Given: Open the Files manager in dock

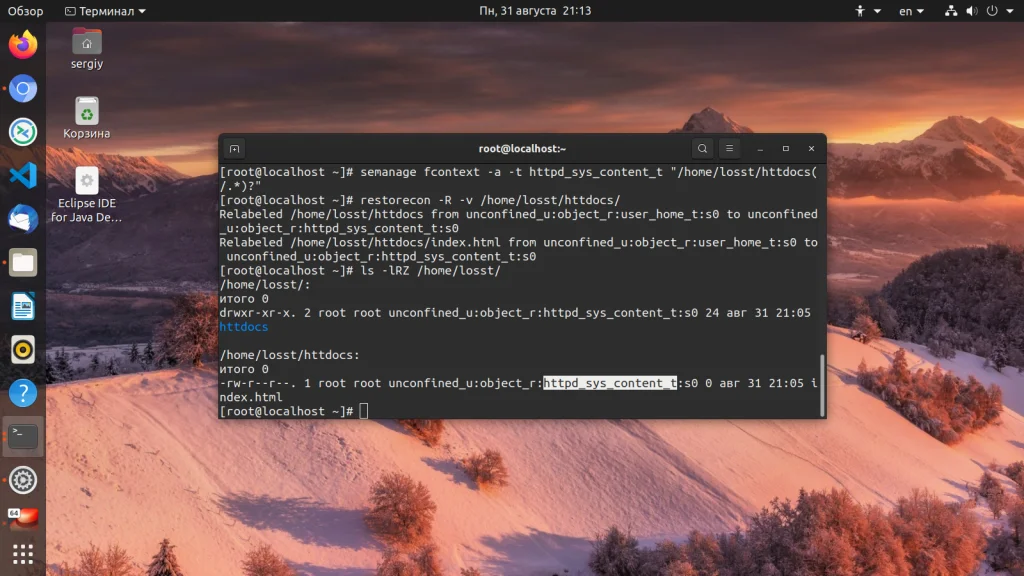Looking at the screenshot, I should pyautogui.click(x=23, y=263).
